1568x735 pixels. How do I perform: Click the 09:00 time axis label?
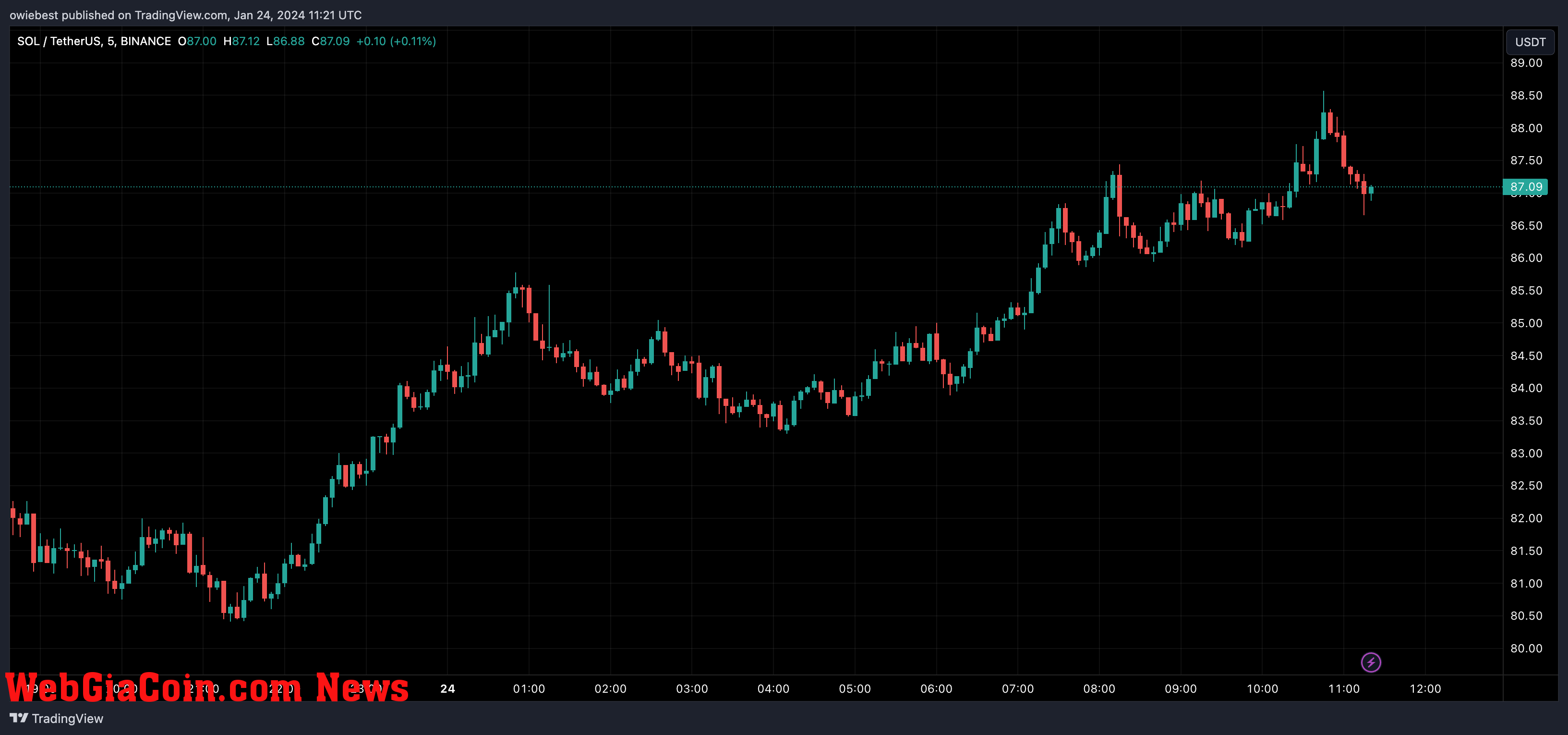[1181, 689]
